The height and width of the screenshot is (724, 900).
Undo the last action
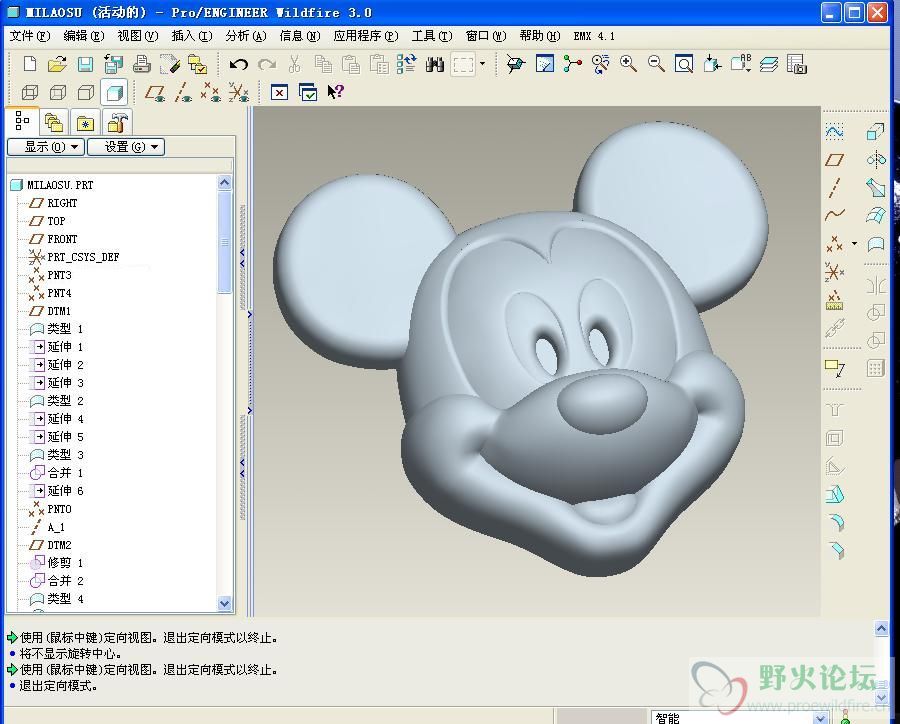tap(238, 64)
